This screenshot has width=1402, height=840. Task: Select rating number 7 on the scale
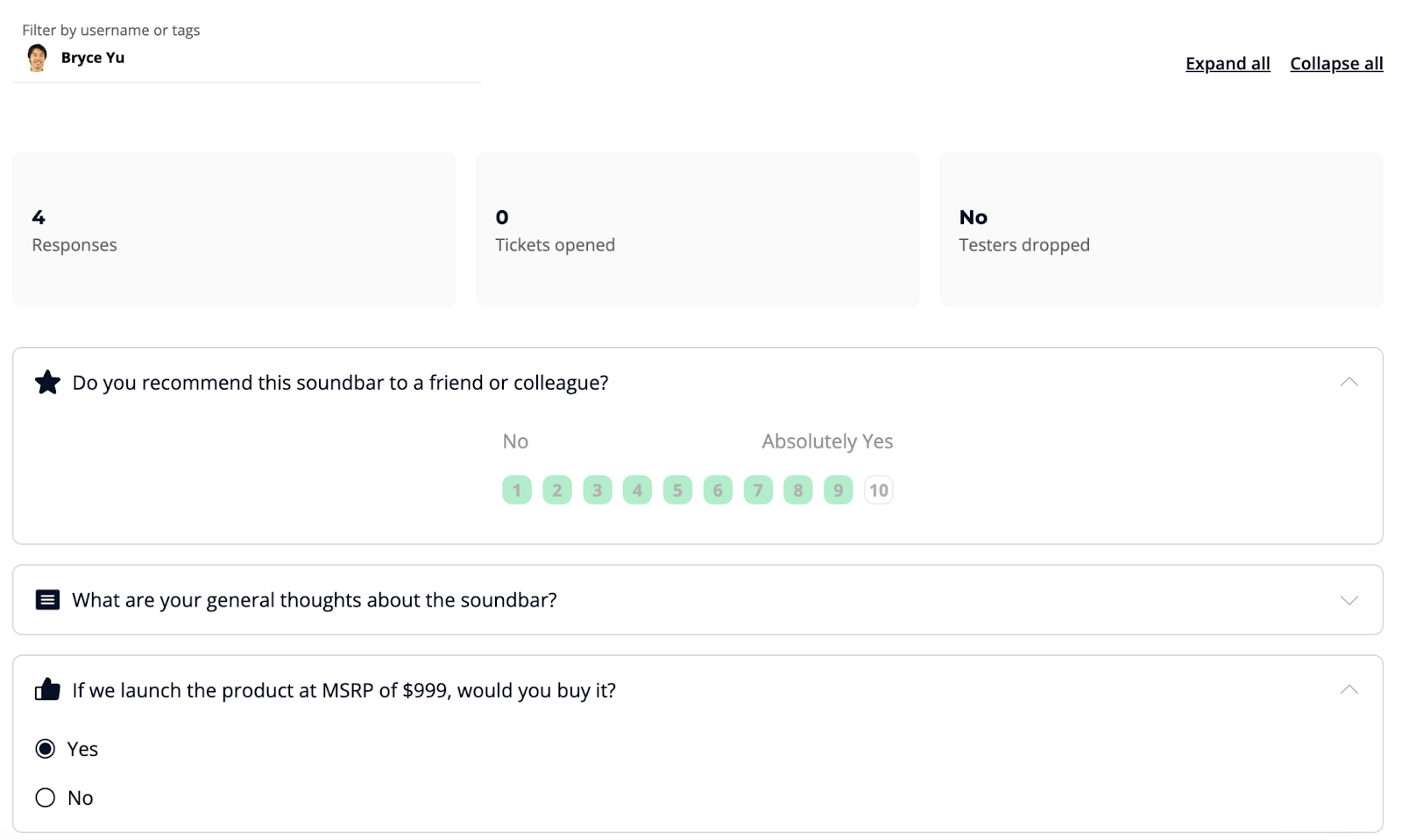758,491
